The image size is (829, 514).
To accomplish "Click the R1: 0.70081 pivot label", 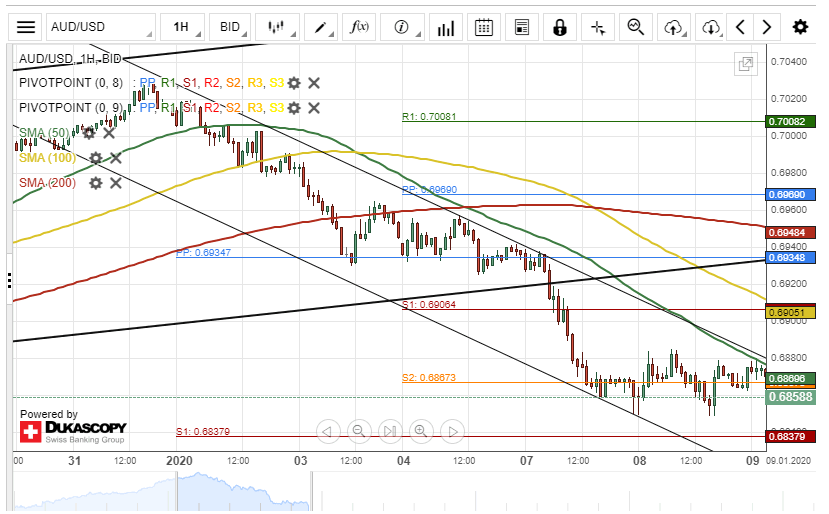I will 429,116.
